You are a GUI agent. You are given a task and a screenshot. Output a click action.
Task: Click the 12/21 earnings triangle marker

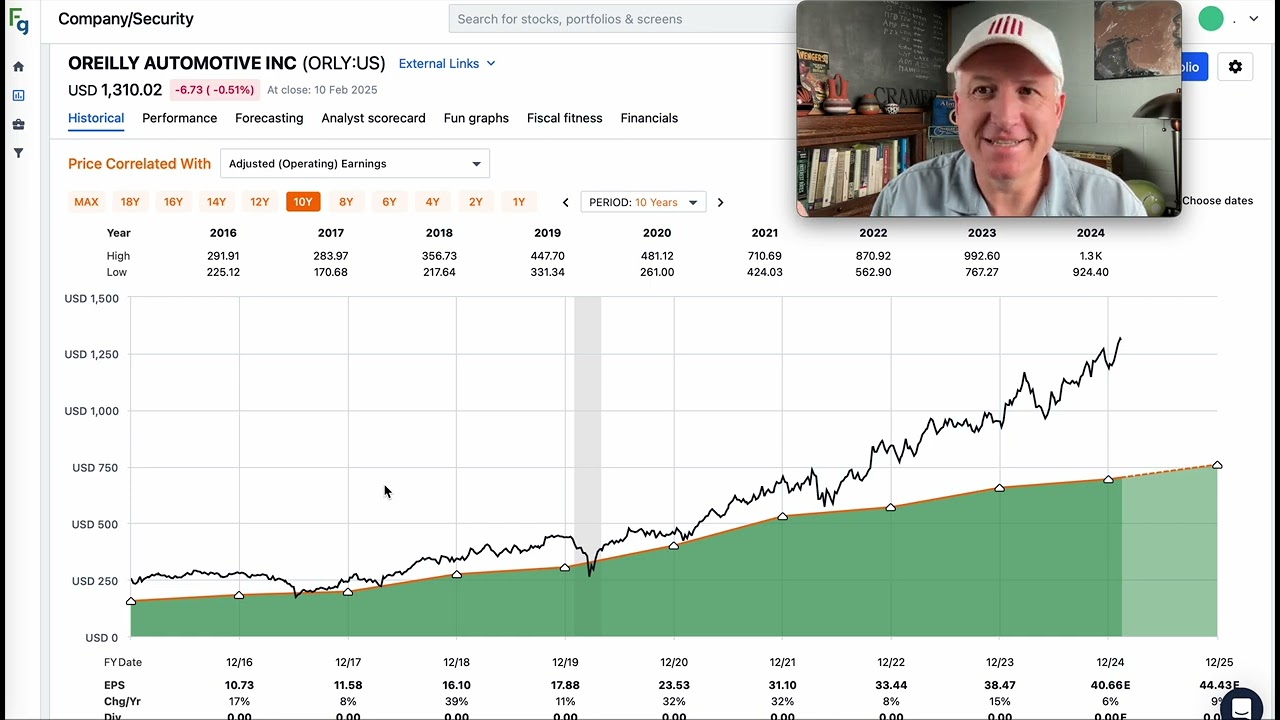[782, 516]
